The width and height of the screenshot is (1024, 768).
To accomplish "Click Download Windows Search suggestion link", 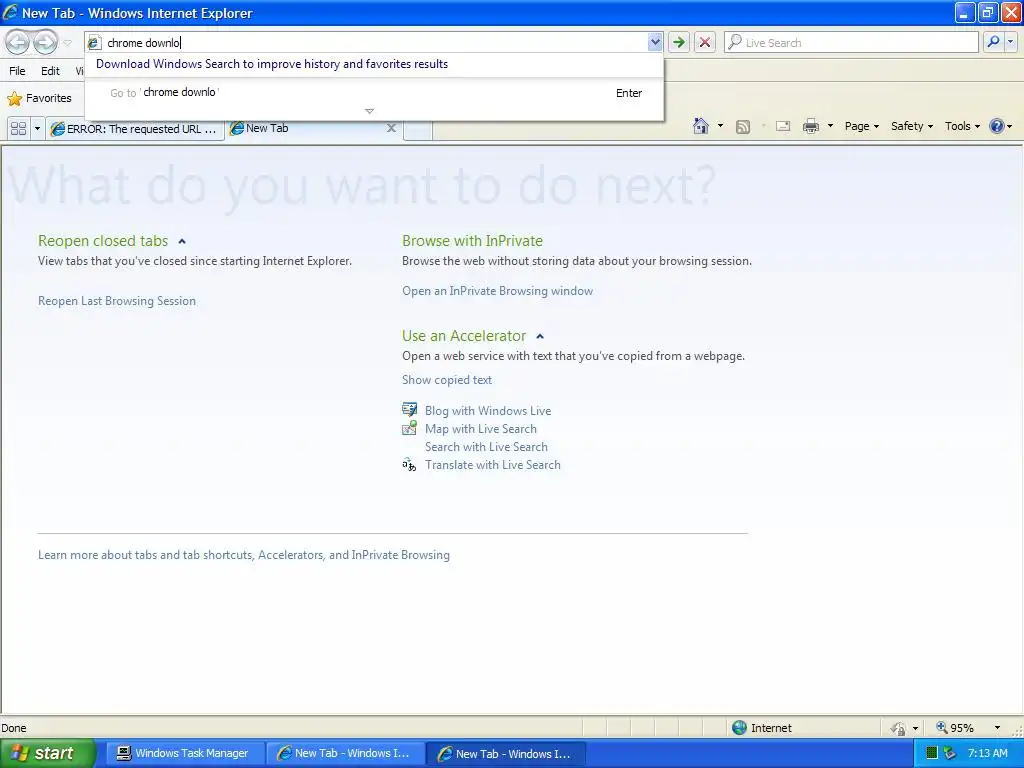I will pos(272,64).
